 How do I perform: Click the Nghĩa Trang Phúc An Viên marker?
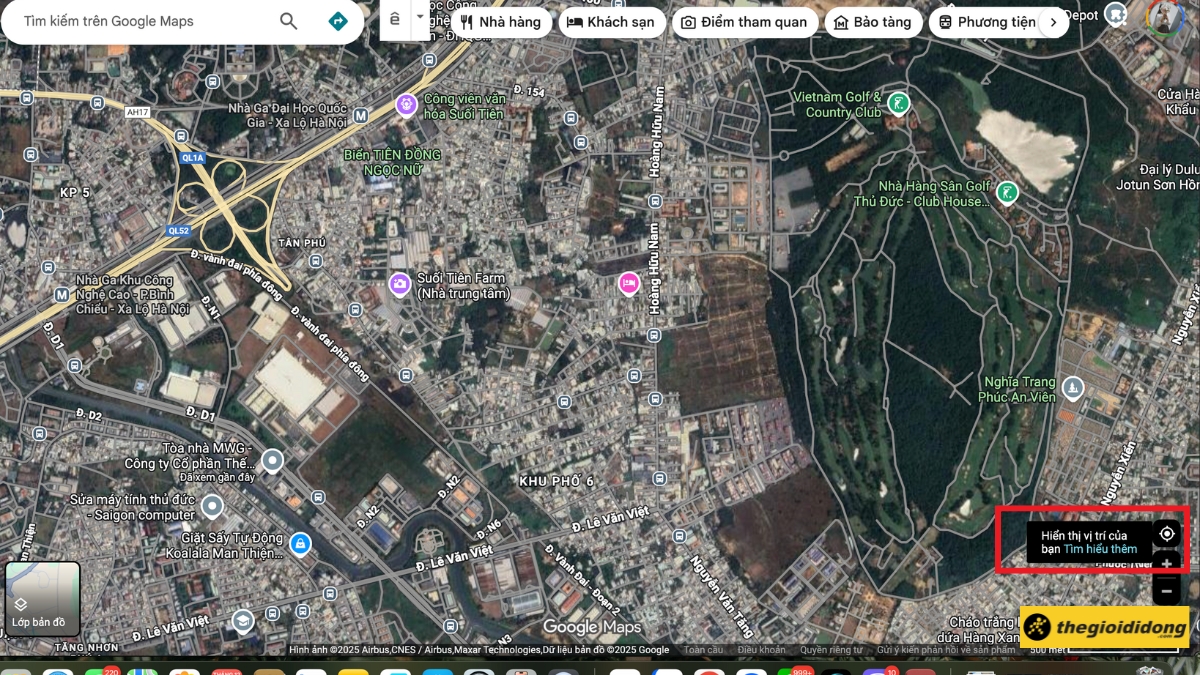pyautogui.click(x=1073, y=387)
